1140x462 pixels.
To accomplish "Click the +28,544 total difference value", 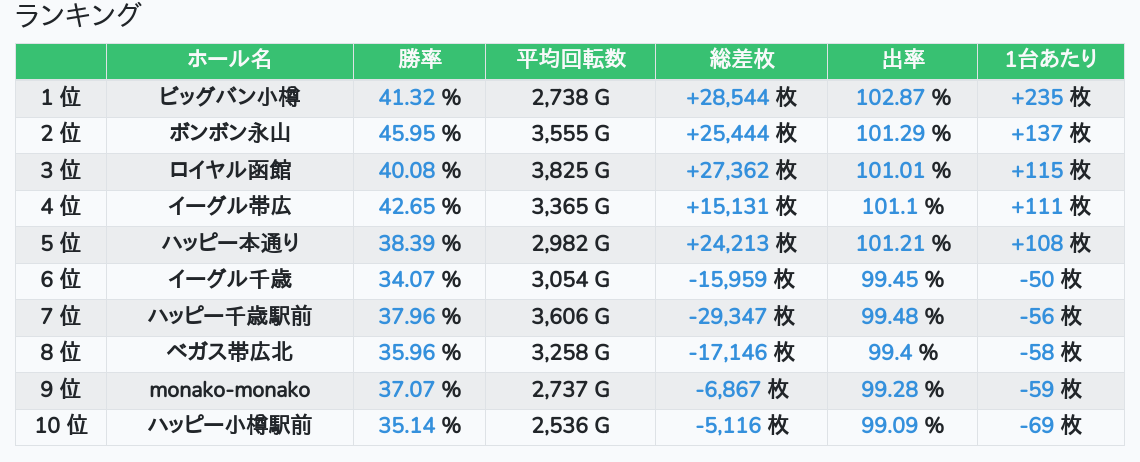I will pos(727,97).
